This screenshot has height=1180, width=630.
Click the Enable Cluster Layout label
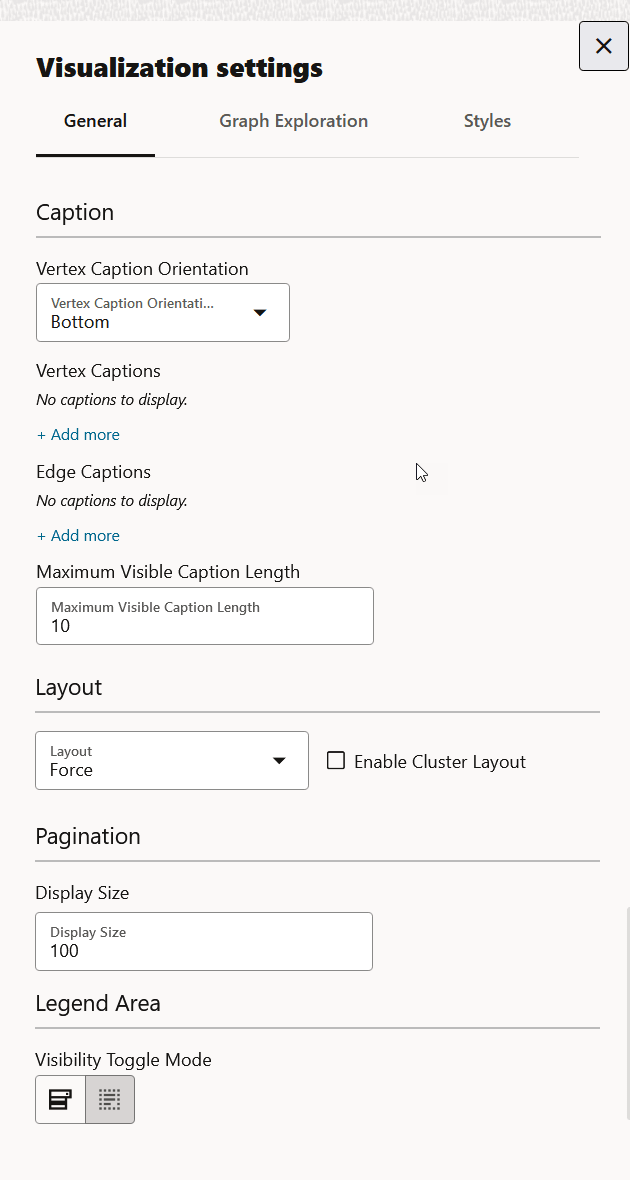point(440,762)
